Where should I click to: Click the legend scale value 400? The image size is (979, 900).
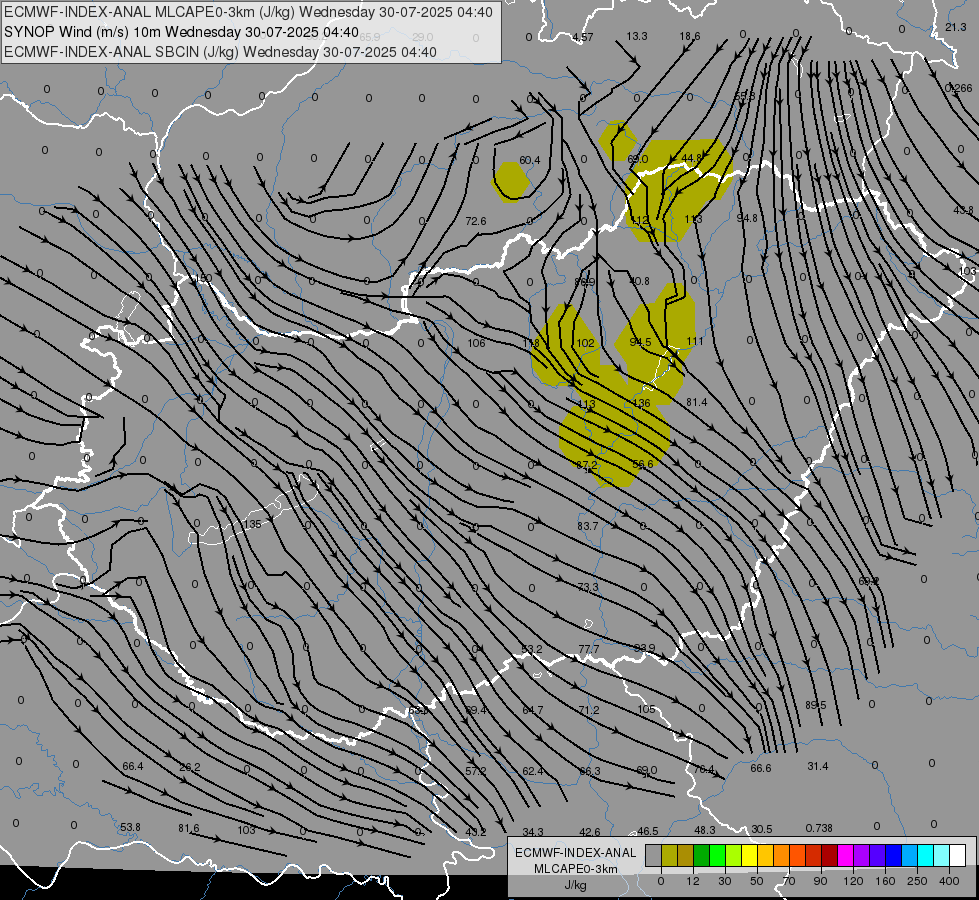pos(949,881)
